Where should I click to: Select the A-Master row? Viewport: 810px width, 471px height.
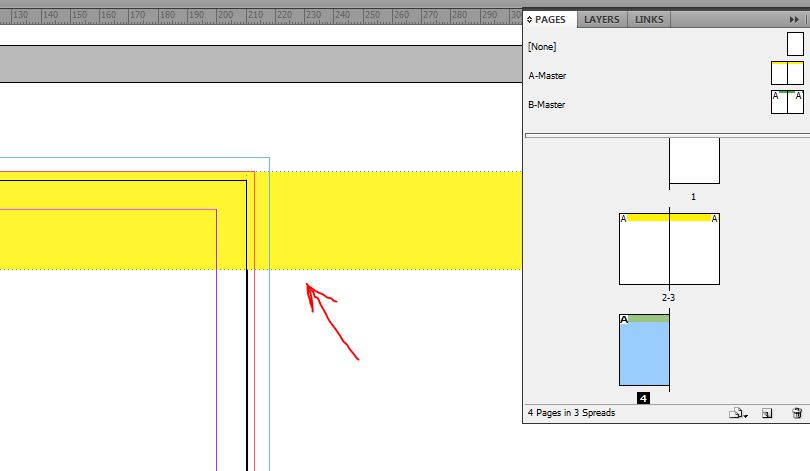(x=665, y=75)
